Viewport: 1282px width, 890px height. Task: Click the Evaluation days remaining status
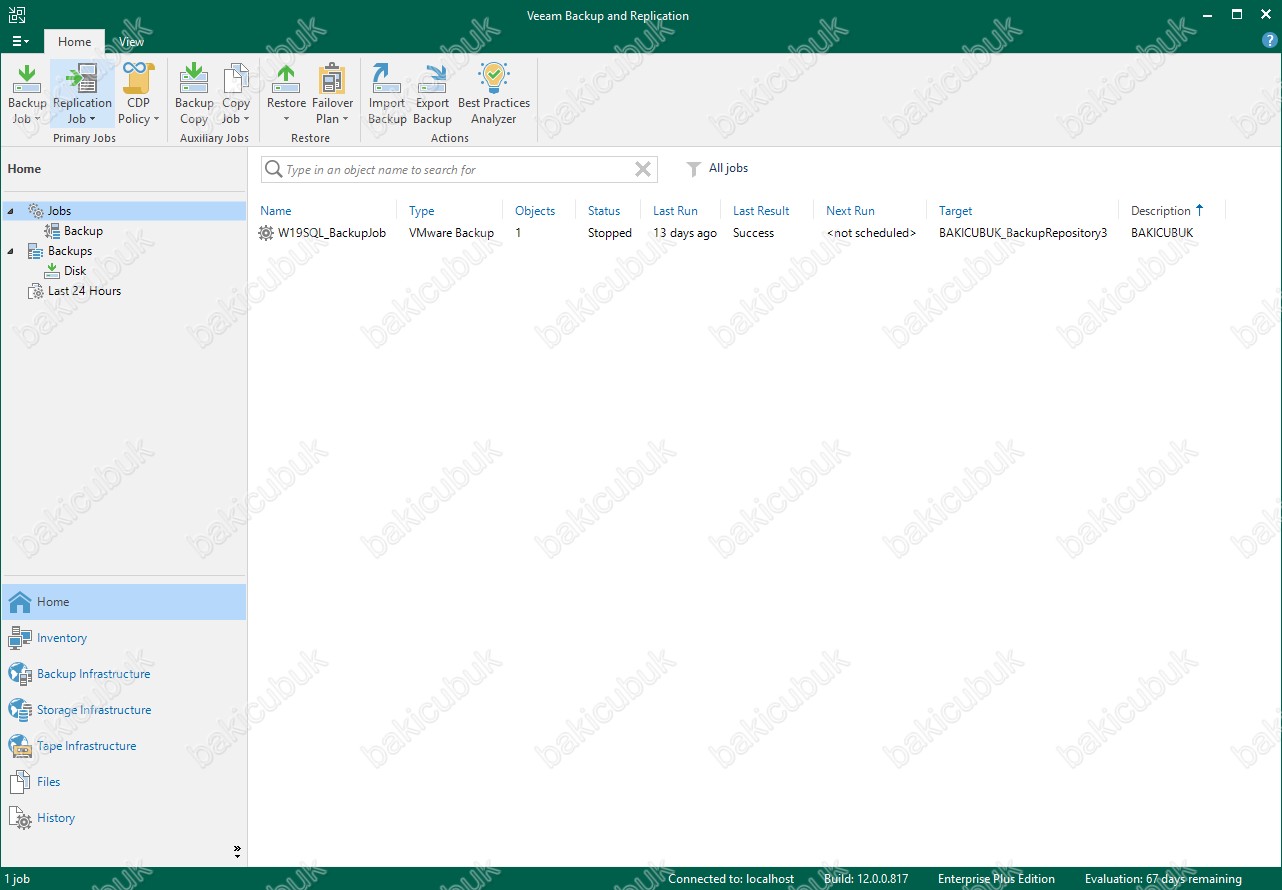(x=1163, y=879)
